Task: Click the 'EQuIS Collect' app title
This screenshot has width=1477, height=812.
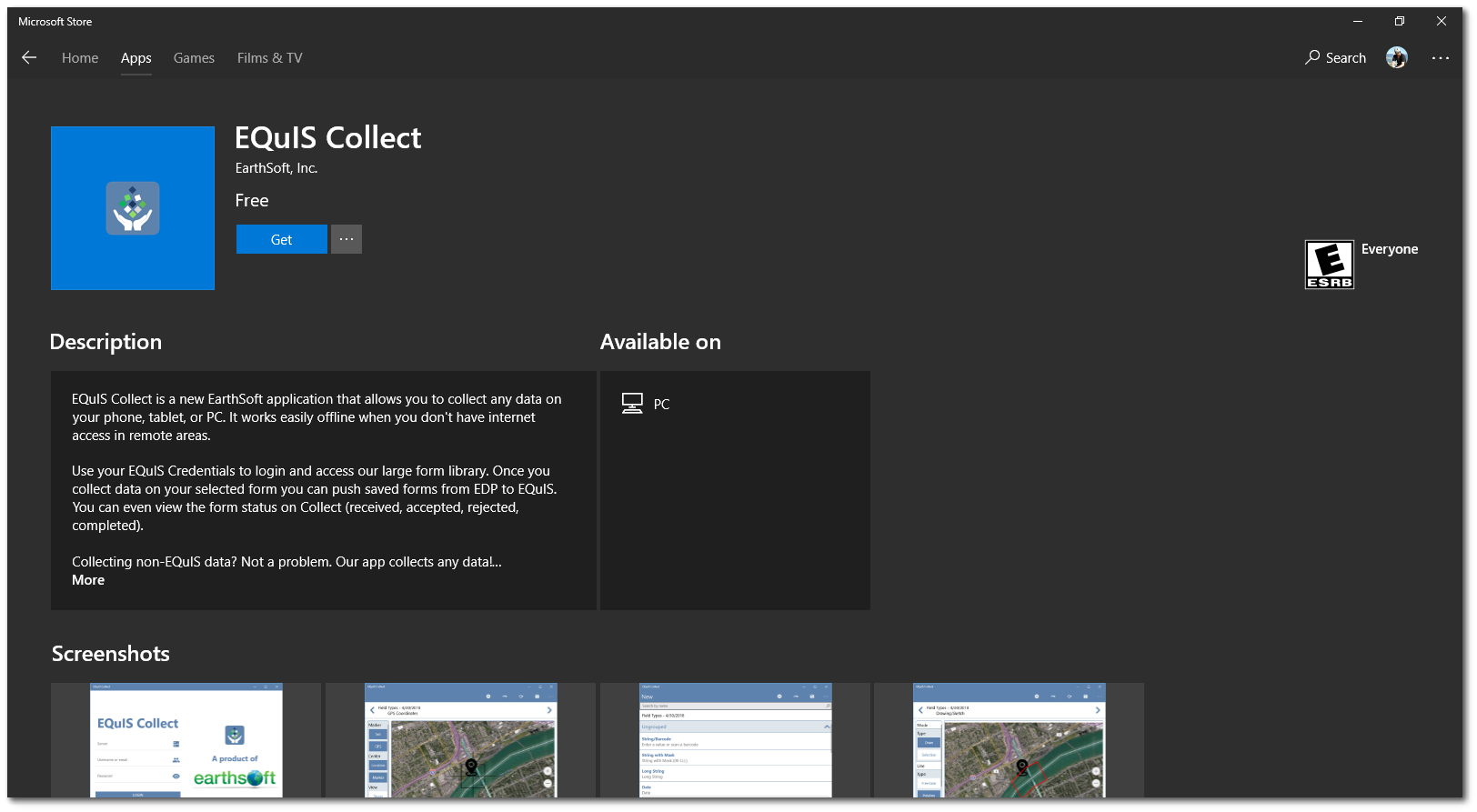Action: click(328, 137)
